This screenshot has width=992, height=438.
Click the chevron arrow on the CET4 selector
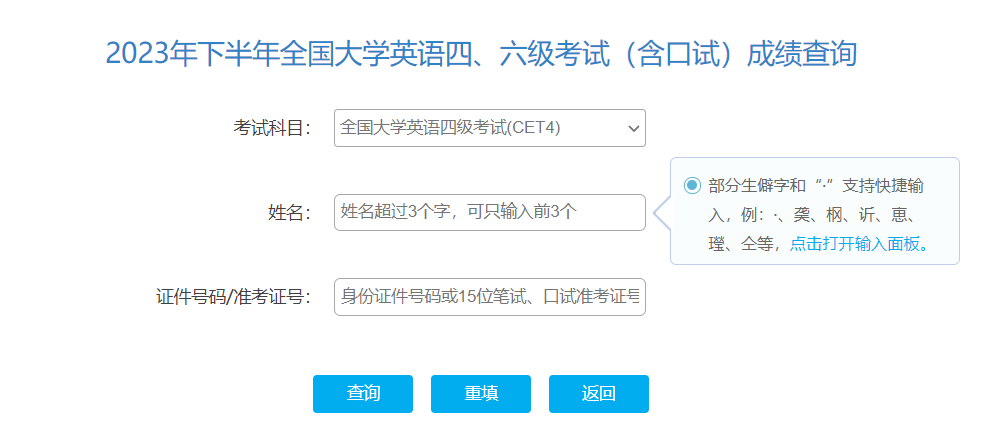633,128
